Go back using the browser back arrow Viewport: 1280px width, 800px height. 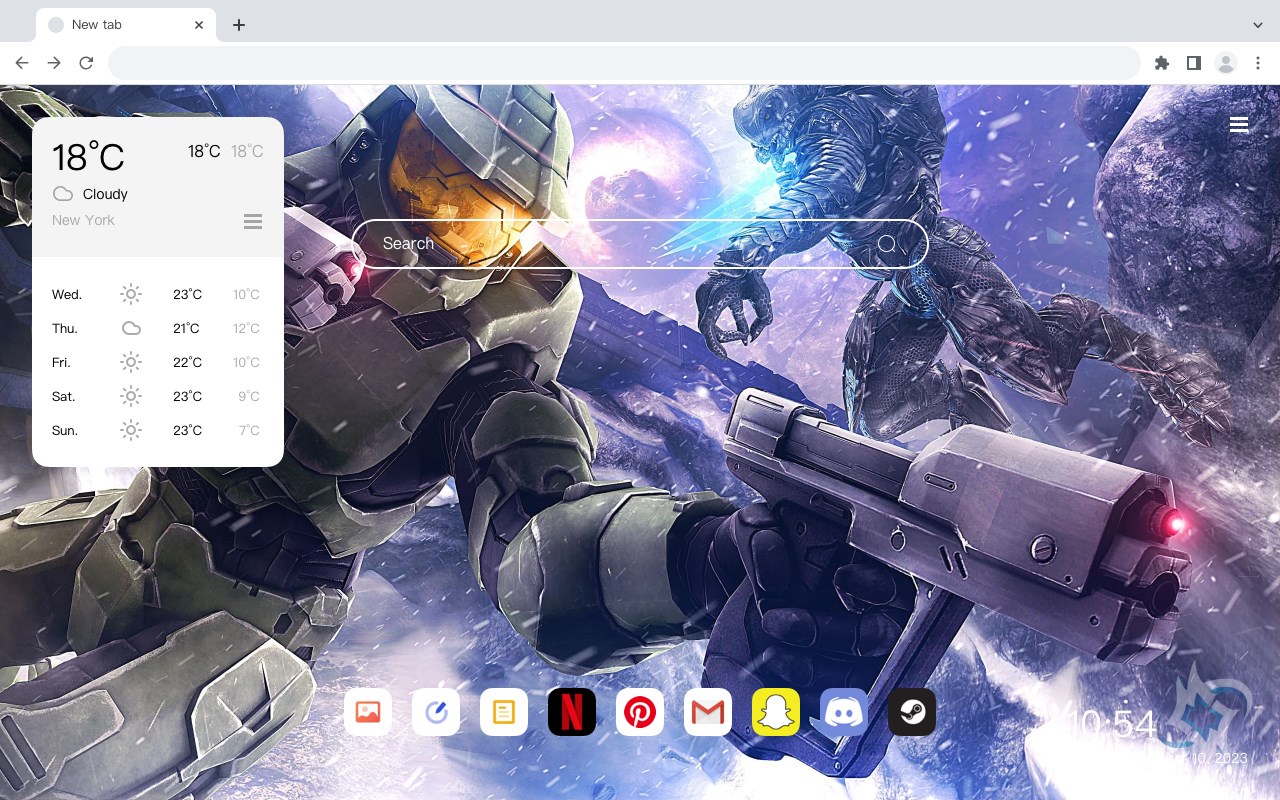pos(22,63)
